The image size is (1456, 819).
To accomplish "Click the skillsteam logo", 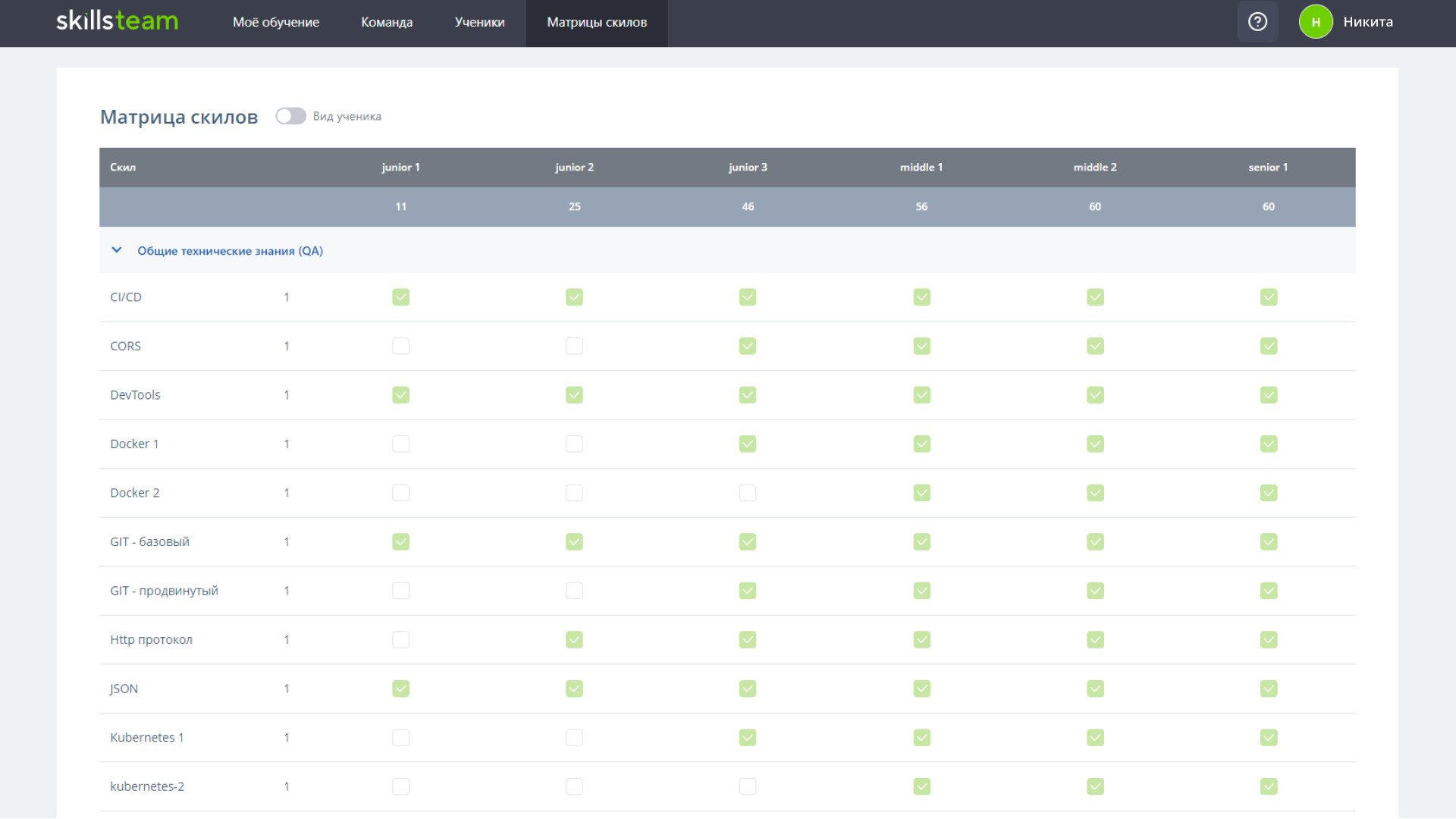I will [x=118, y=21].
